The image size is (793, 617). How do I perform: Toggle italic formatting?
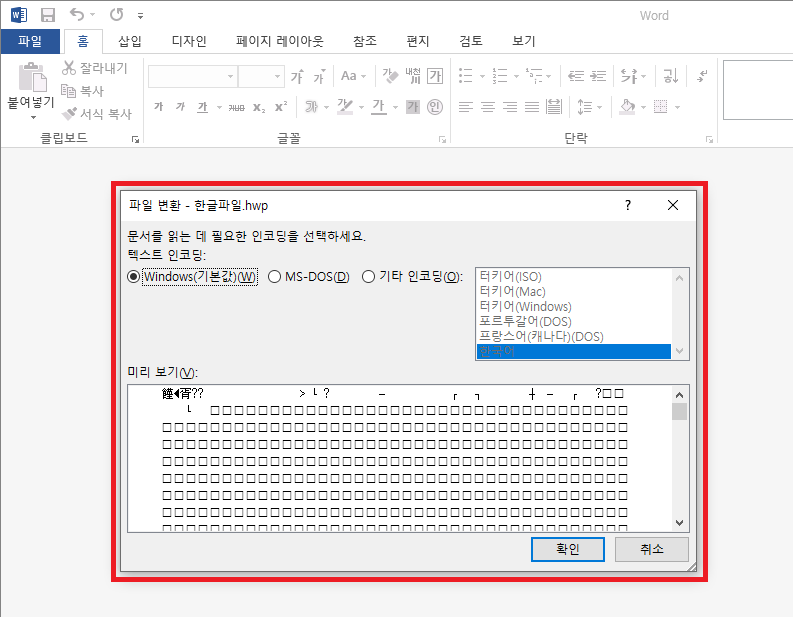pos(181,107)
